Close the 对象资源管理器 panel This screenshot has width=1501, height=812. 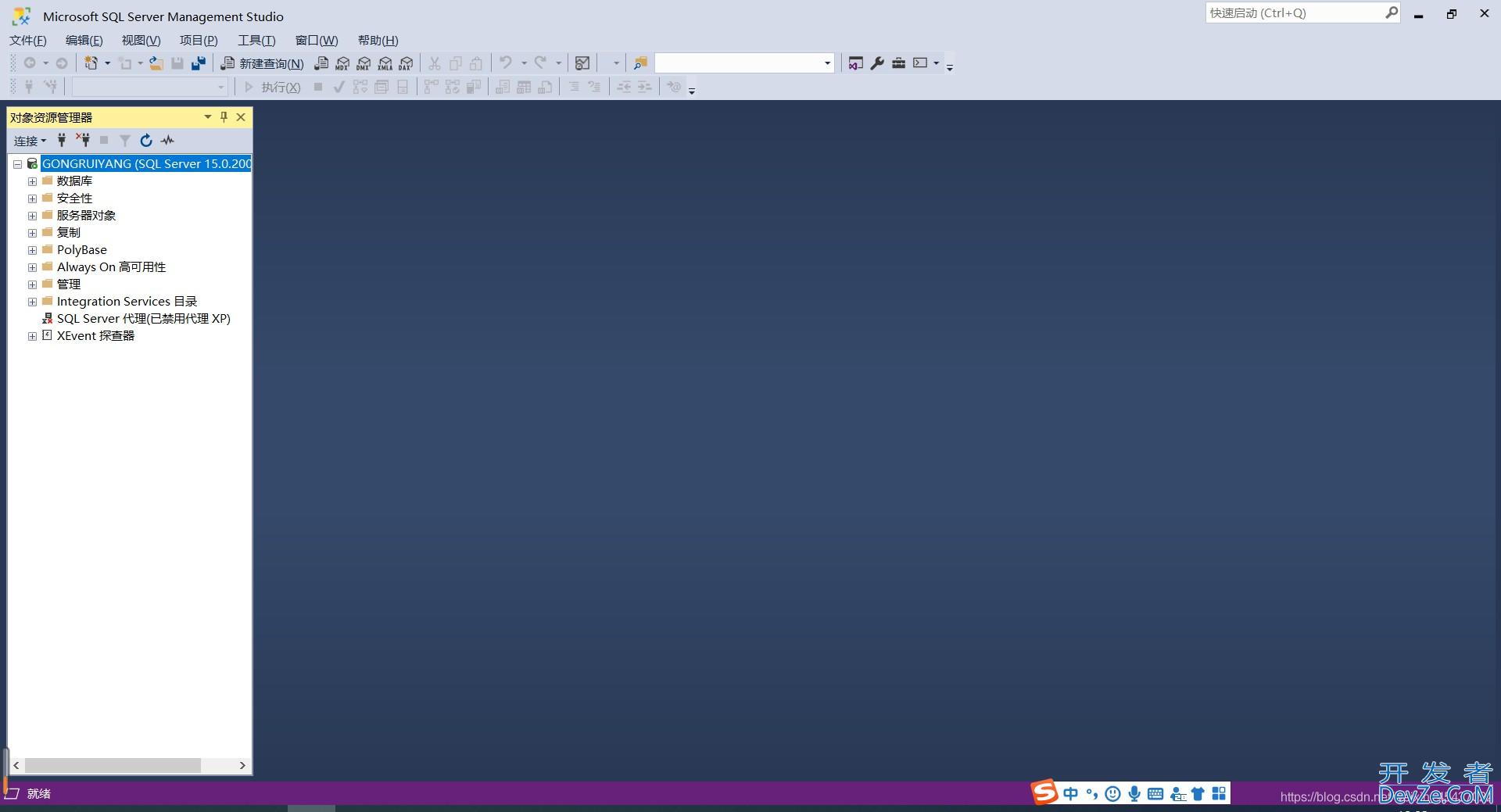point(241,117)
